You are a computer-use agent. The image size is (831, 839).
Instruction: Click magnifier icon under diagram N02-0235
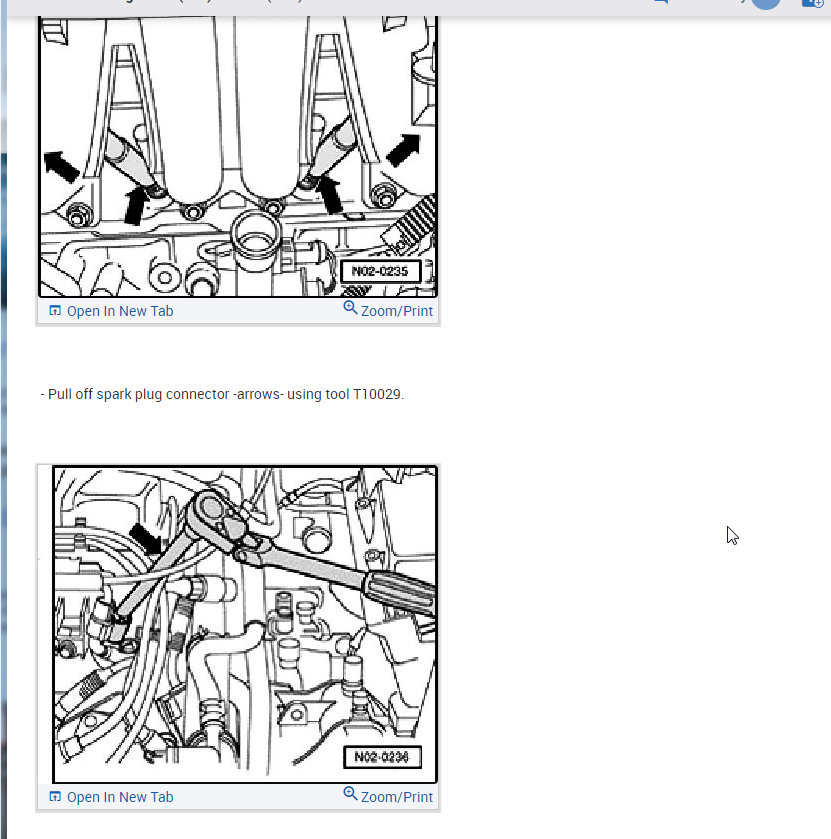pyautogui.click(x=350, y=308)
